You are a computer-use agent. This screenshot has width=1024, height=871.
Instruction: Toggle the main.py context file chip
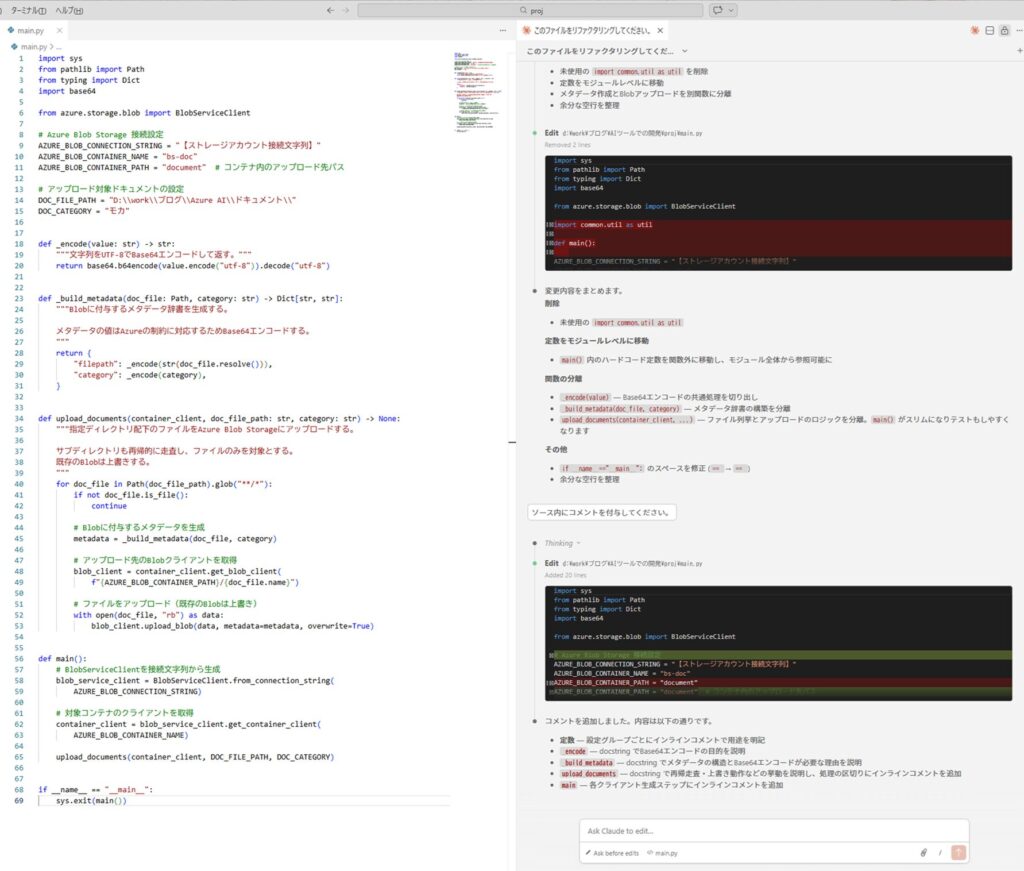click(662, 853)
